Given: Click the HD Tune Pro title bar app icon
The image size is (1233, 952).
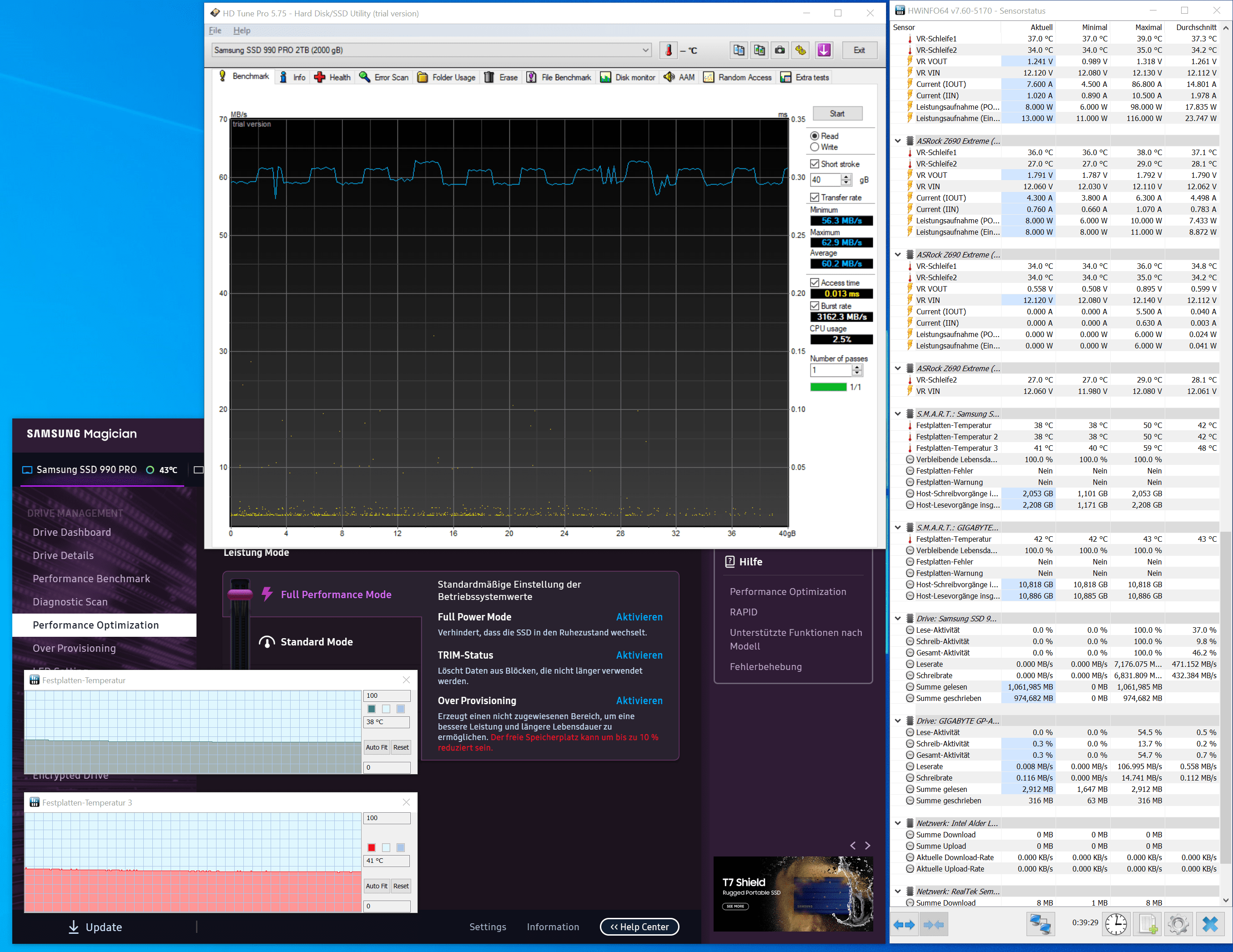Looking at the screenshot, I should pos(215,13).
